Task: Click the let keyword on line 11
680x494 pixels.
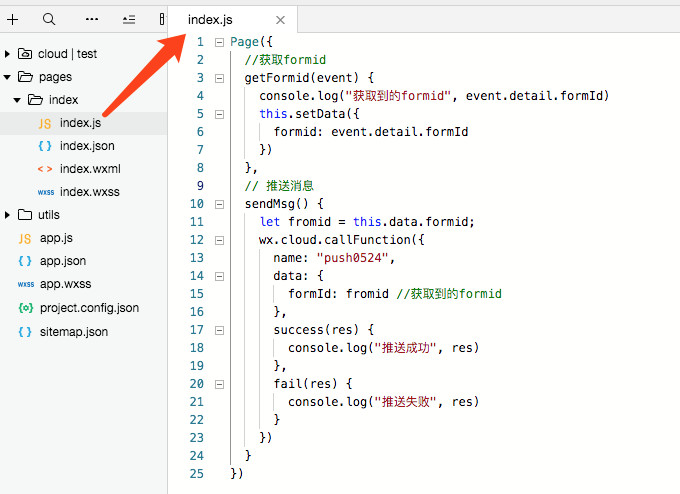Action: 270,222
